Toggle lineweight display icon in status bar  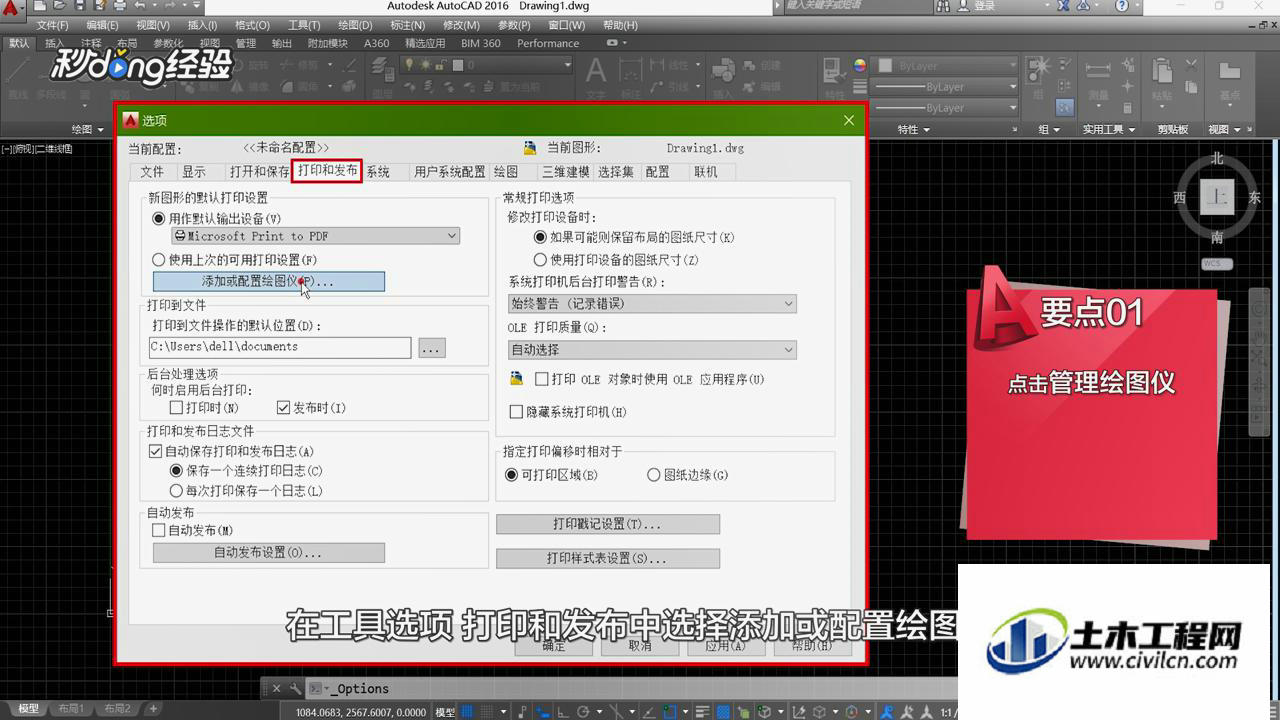[x=703, y=712]
